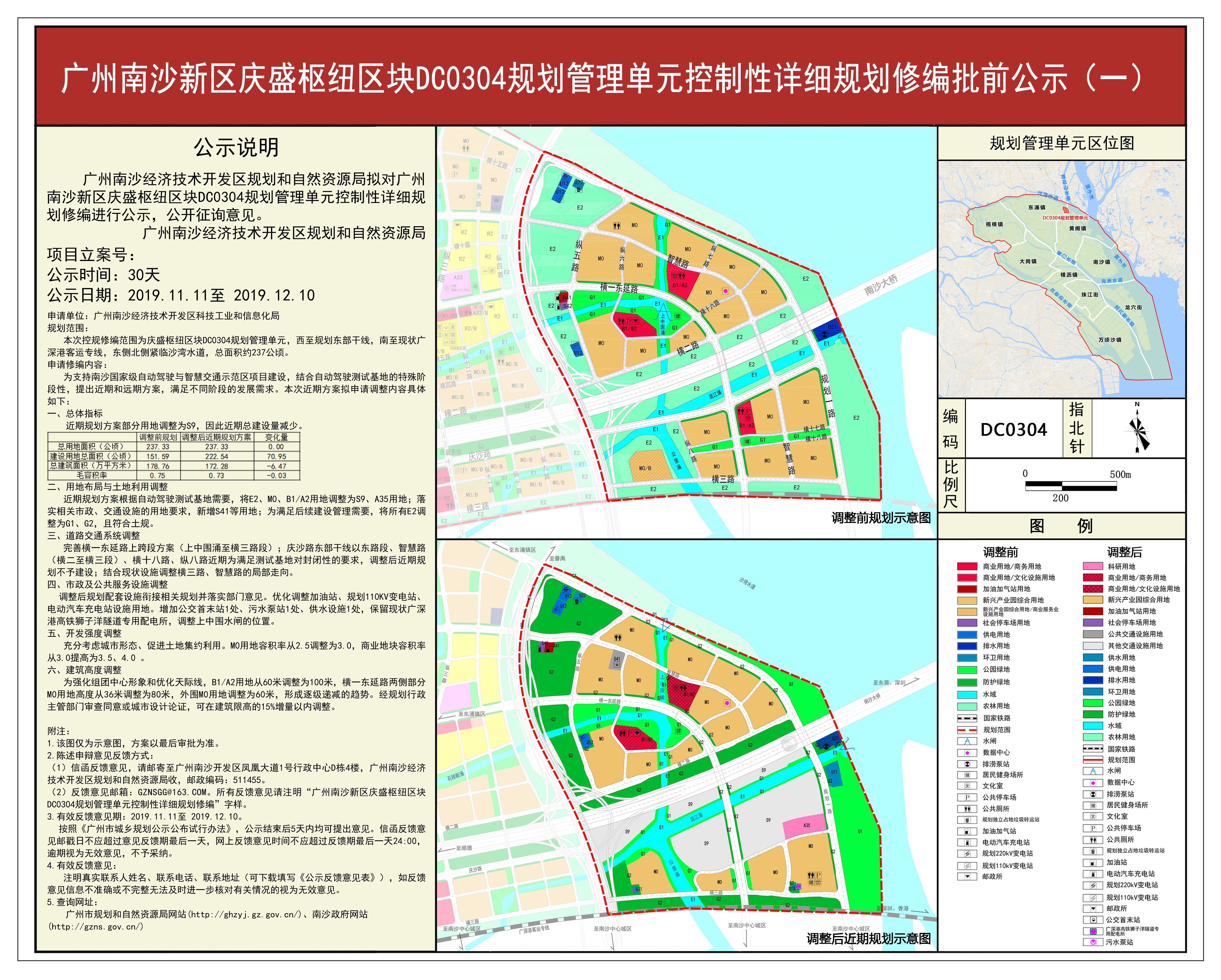Click the 加油加气站 icon under 调整前 legend
Screen dimensions: 1221x980
pos(967,831)
